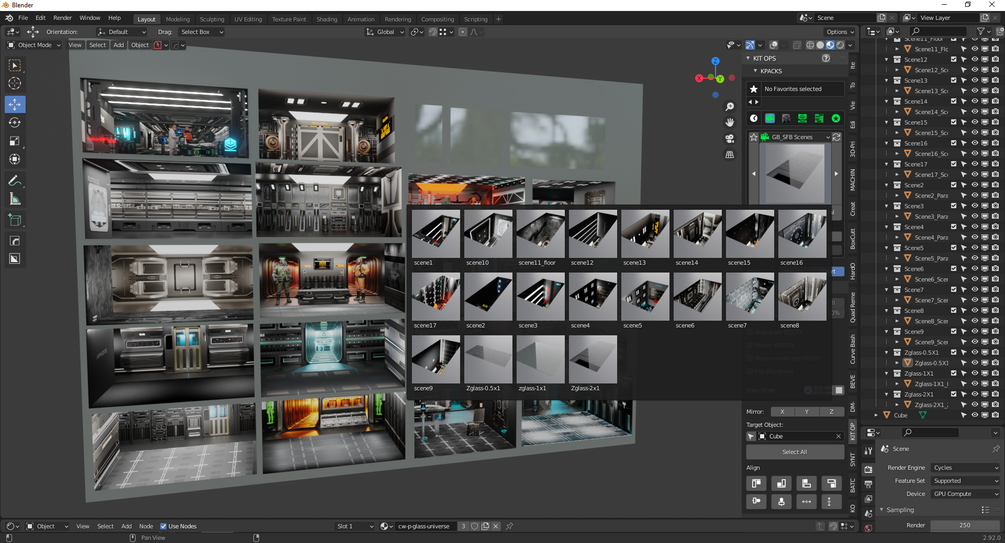
Task: Click the first Align icon button
Action: click(756, 483)
